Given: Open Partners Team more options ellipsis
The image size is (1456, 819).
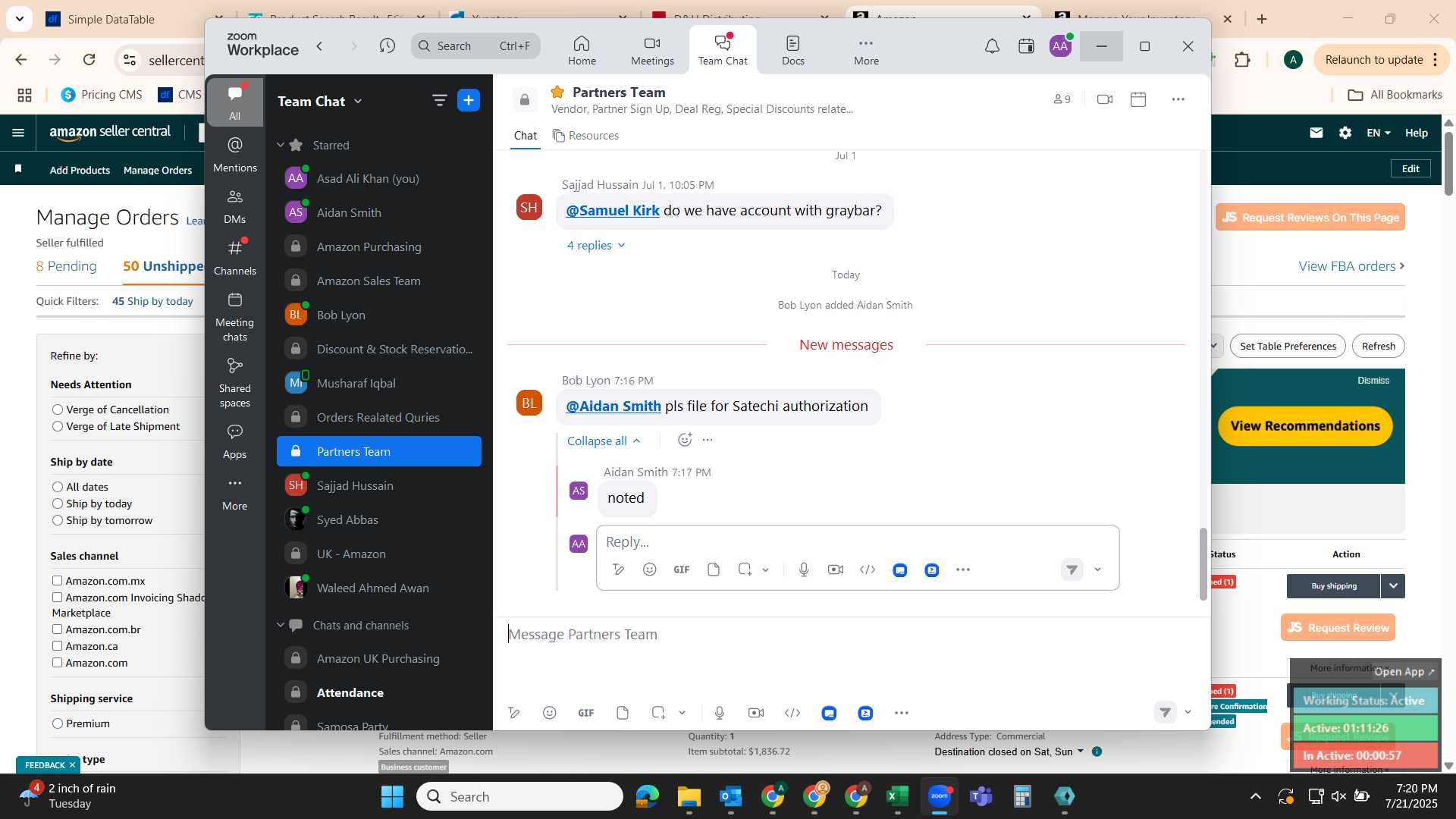Looking at the screenshot, I should coord(1178,99).
